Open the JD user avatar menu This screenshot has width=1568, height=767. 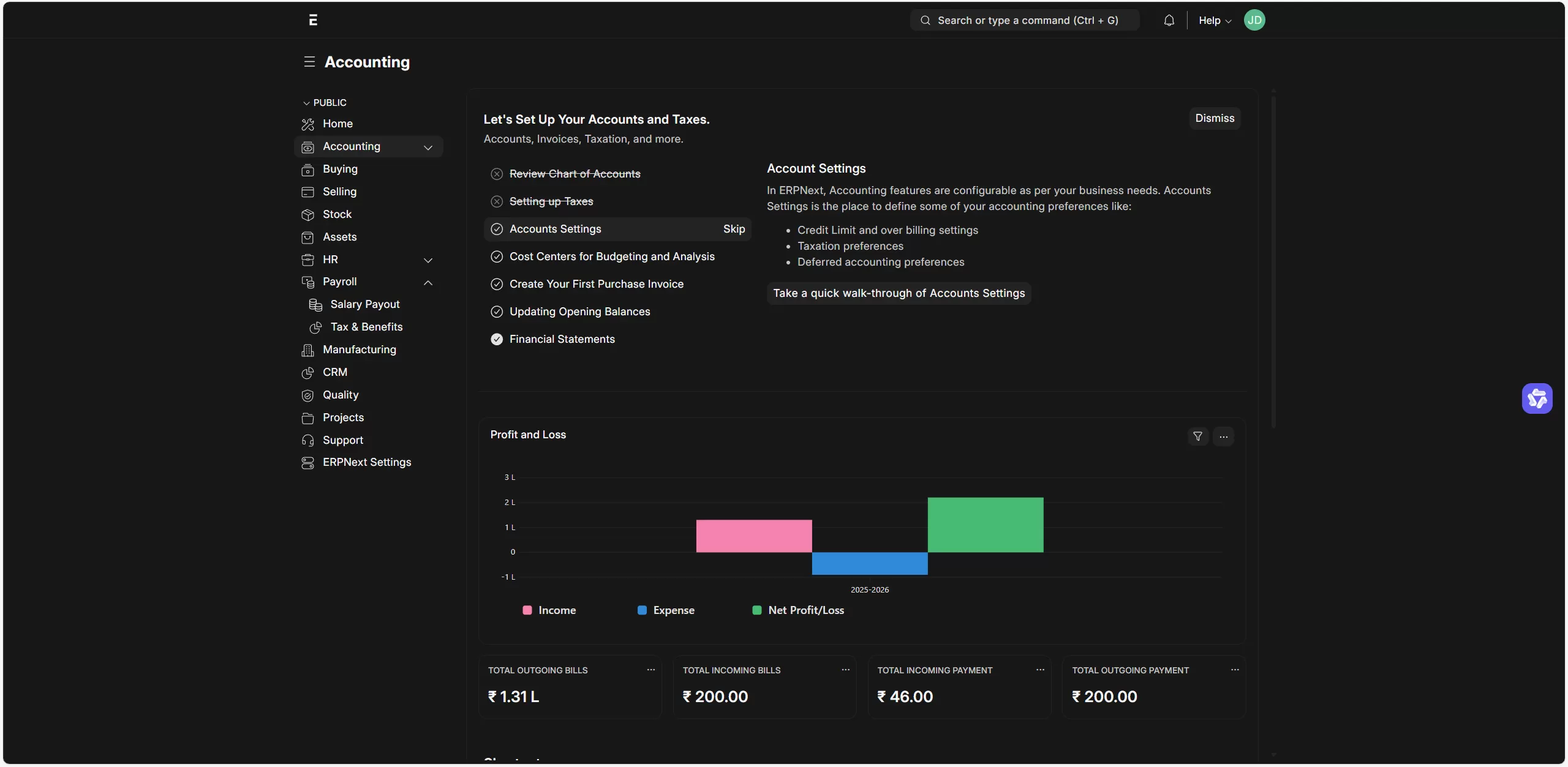[x=1254, y=20]
